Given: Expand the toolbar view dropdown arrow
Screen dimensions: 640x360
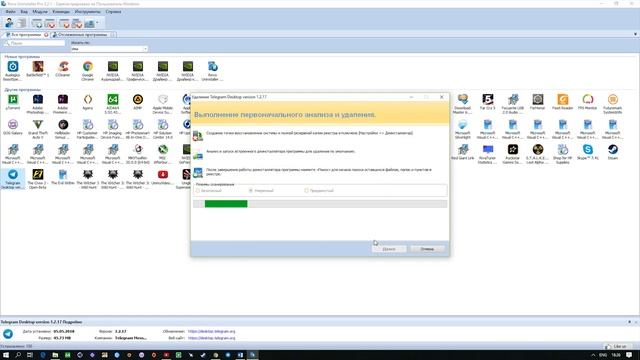Looking at the screenshot, I should coord(97,23).
